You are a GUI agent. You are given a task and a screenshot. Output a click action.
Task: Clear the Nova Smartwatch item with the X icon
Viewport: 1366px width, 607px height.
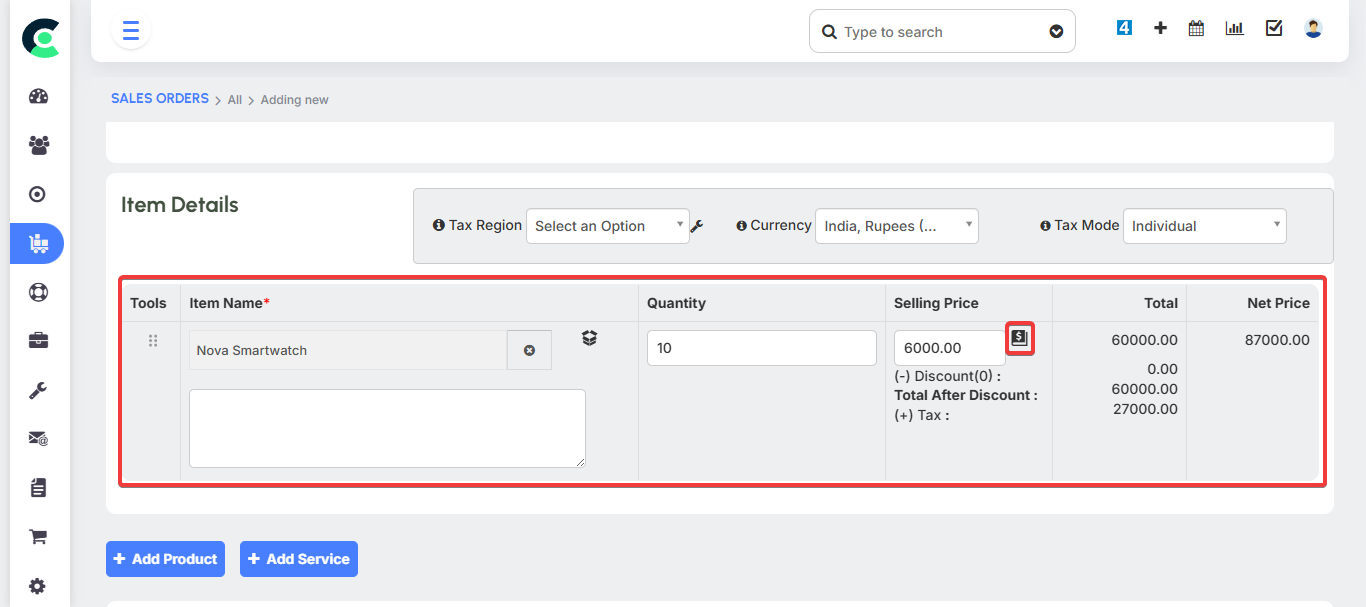point(529,350)
